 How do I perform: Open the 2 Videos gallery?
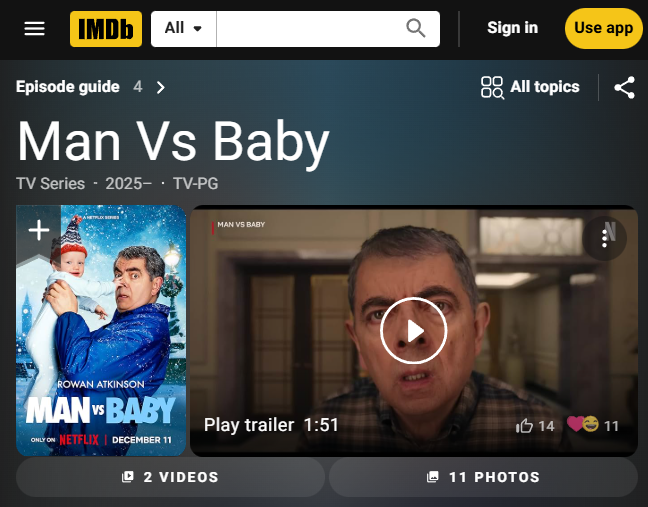pyautogui.click(x=170, y=477)
